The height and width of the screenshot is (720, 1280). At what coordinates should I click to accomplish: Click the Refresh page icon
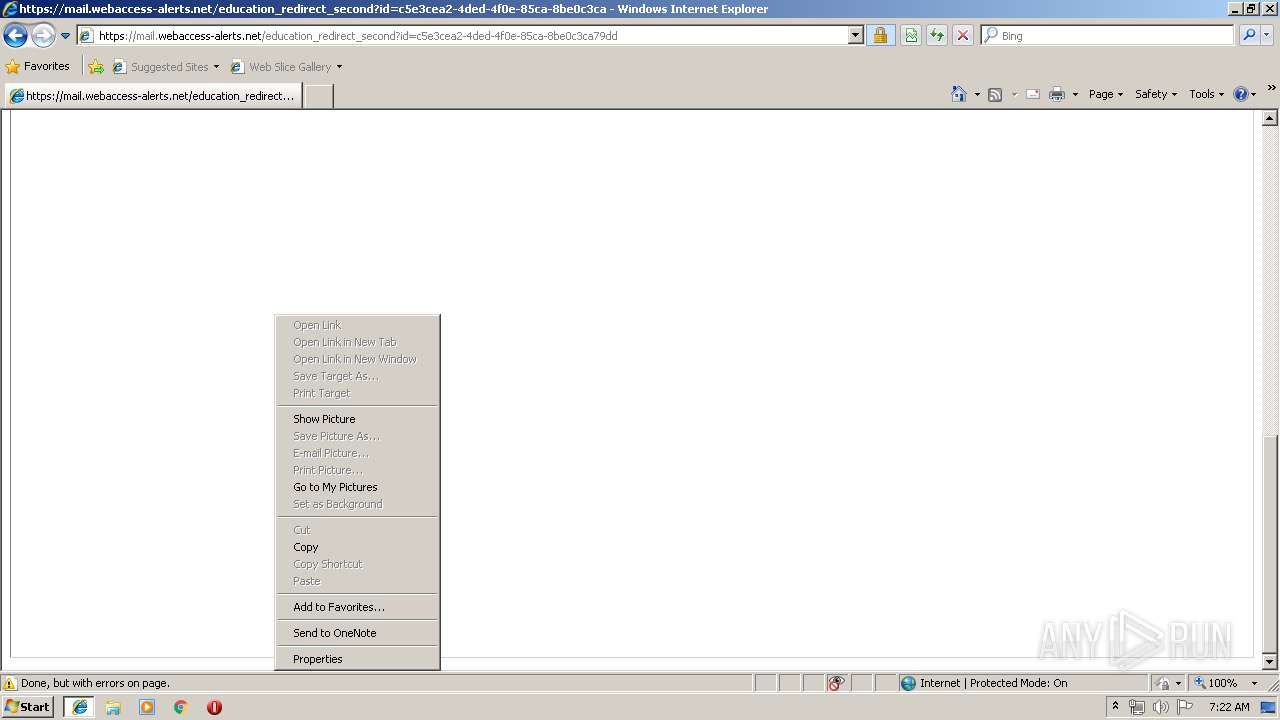click(937, 36)
